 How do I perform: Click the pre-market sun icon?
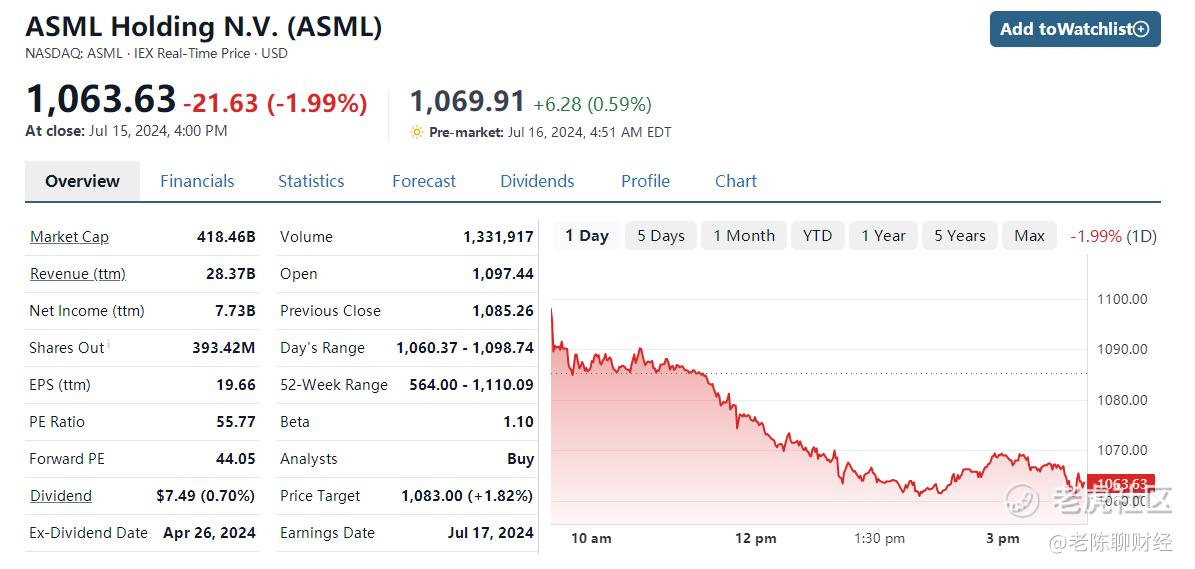pos(416,132)
